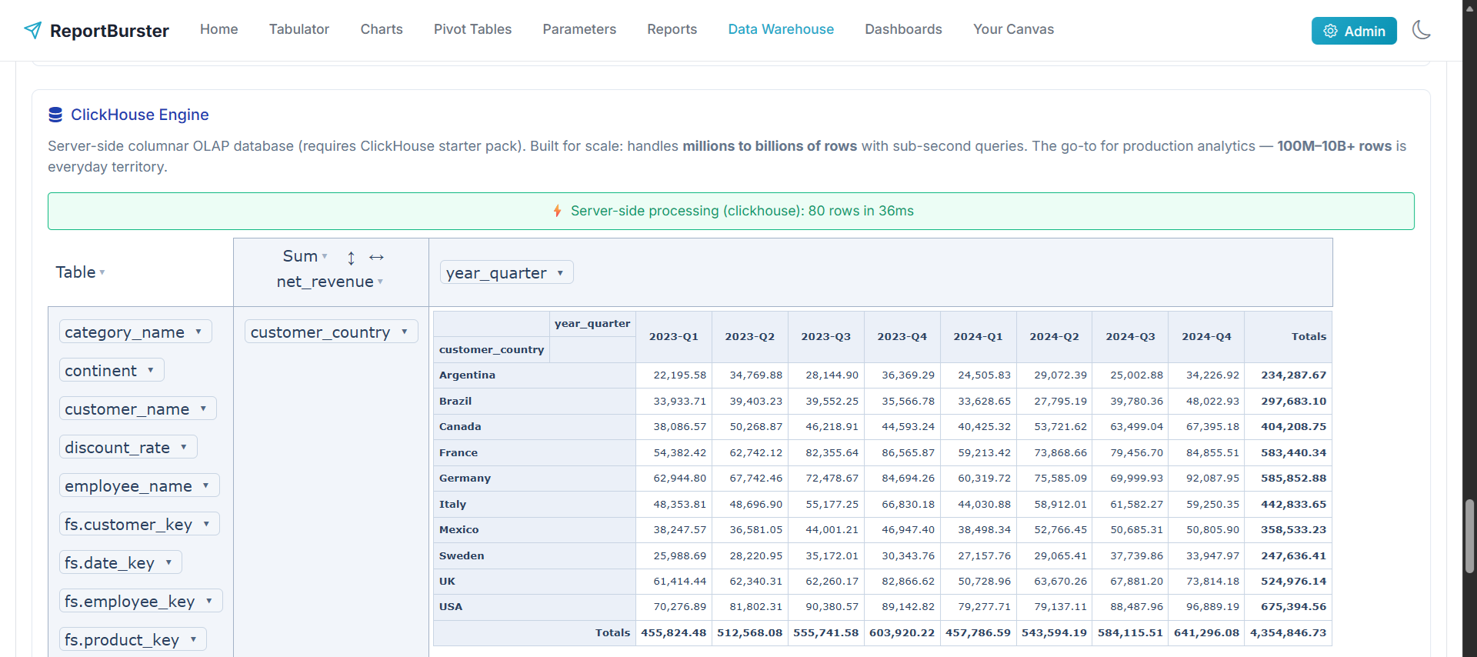Toggle dark mode with the moon icon

point(1422,30)
